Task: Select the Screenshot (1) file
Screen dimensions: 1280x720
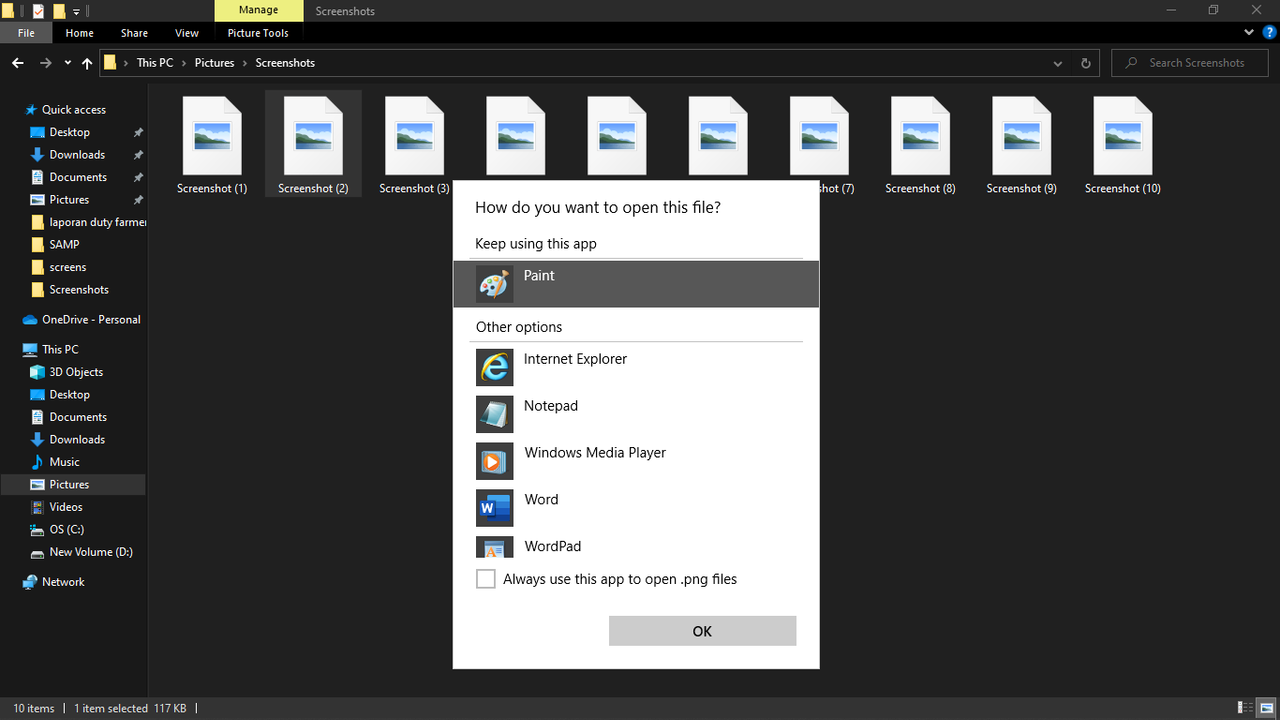Action: click(x=212, y=144)
